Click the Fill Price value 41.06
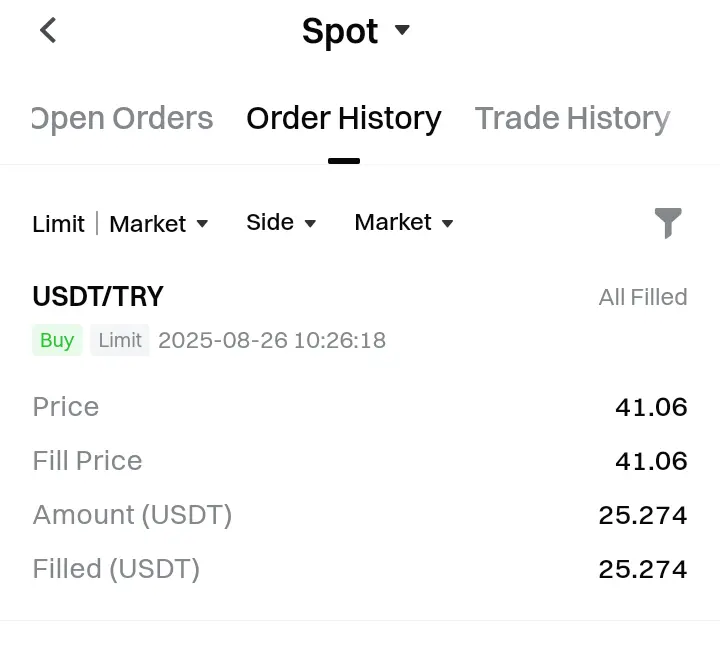The image size is (720, 653). 651,461
